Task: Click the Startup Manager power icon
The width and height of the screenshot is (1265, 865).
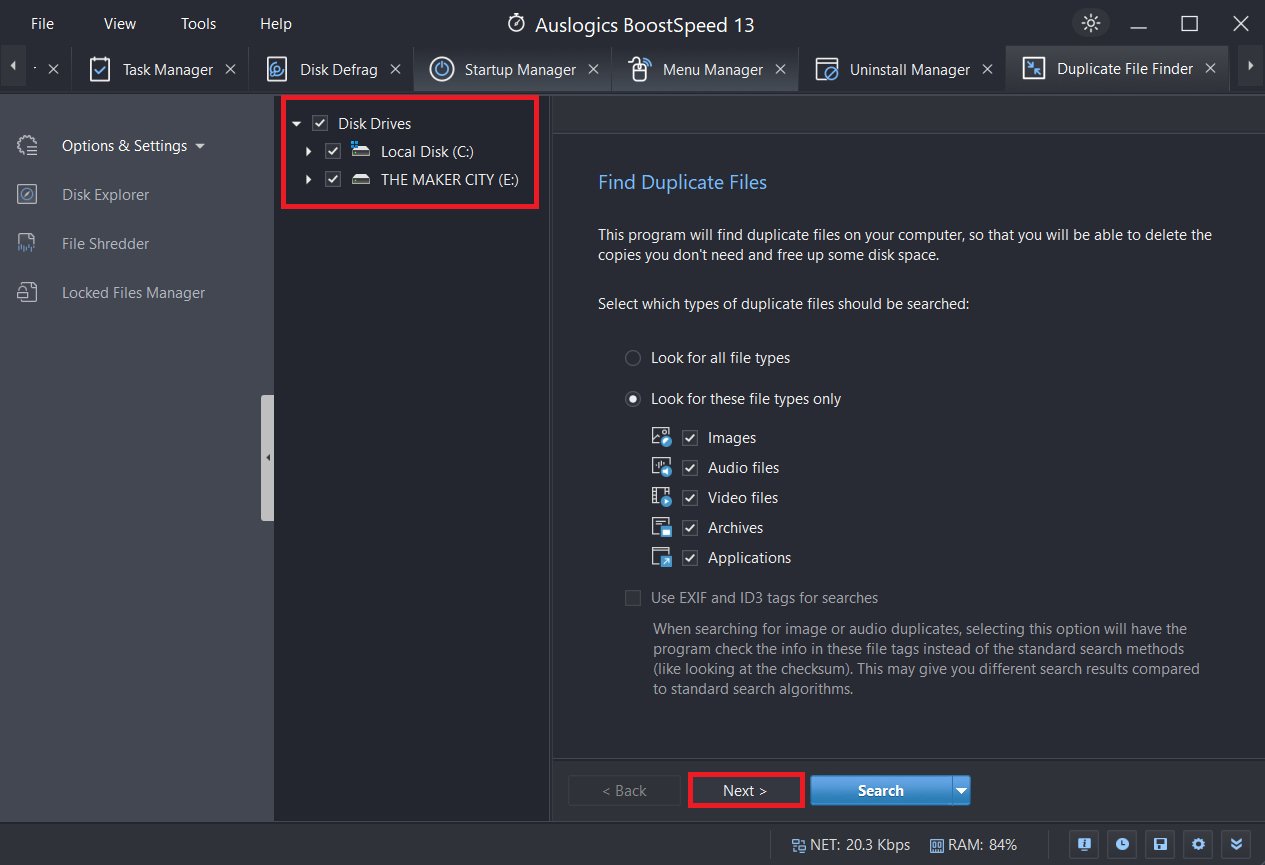Action: point(441,69)
